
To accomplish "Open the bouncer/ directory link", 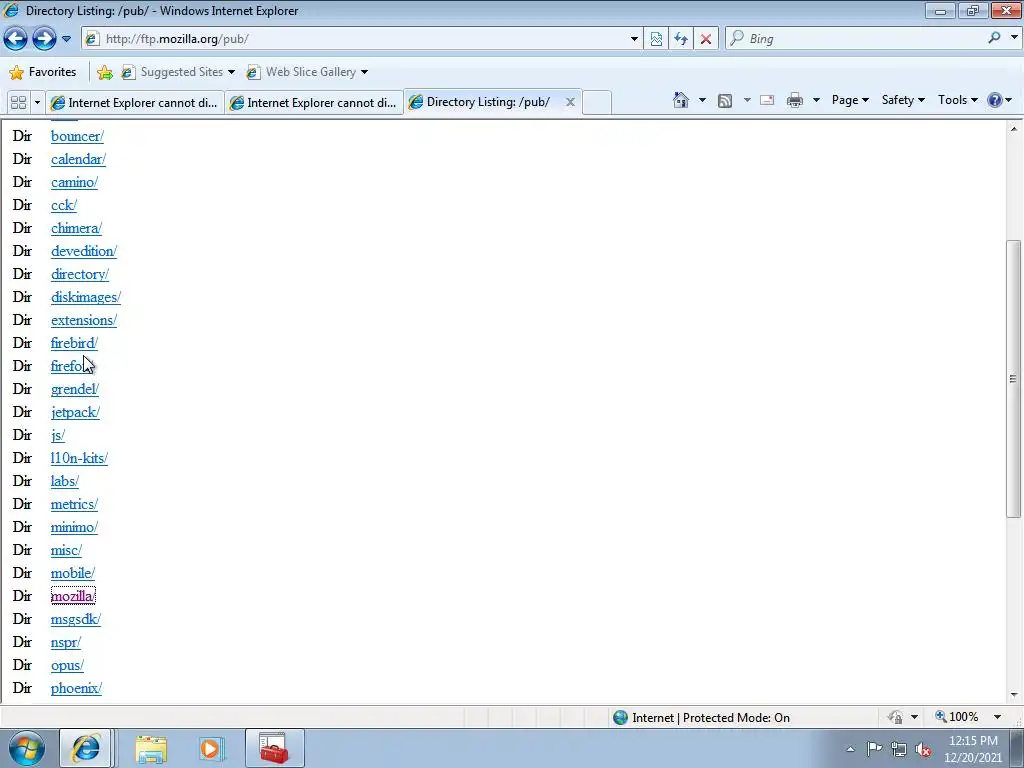I will [x=77, y=136].
